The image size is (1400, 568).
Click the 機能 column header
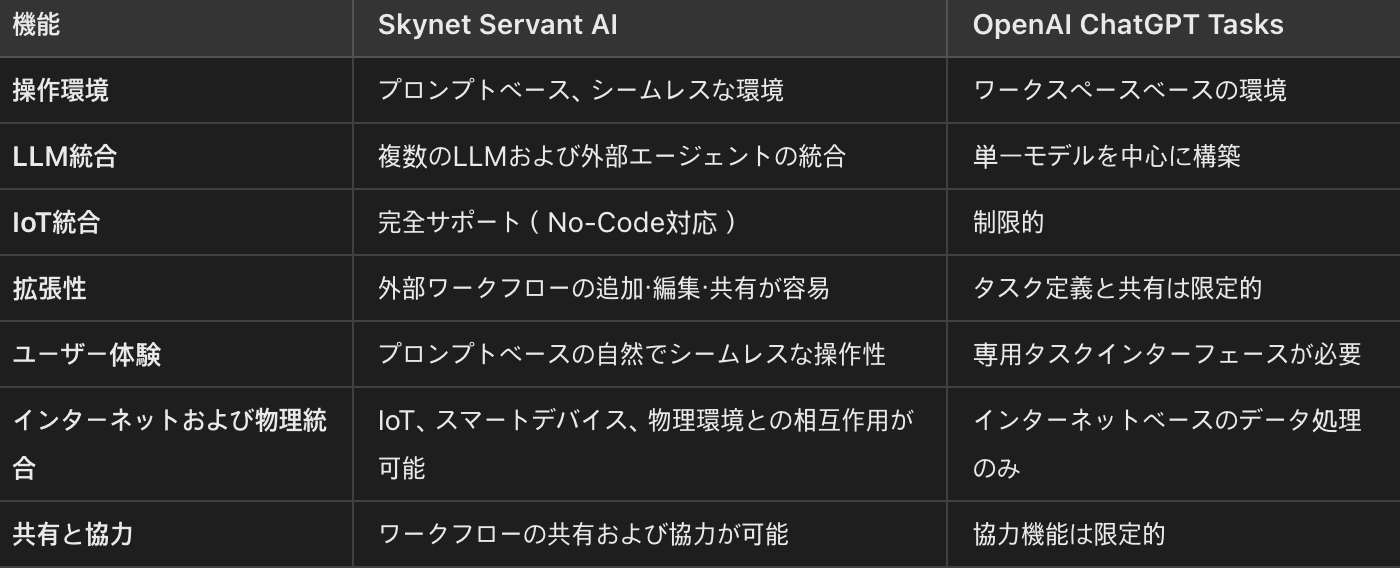[x=36, y=25]
